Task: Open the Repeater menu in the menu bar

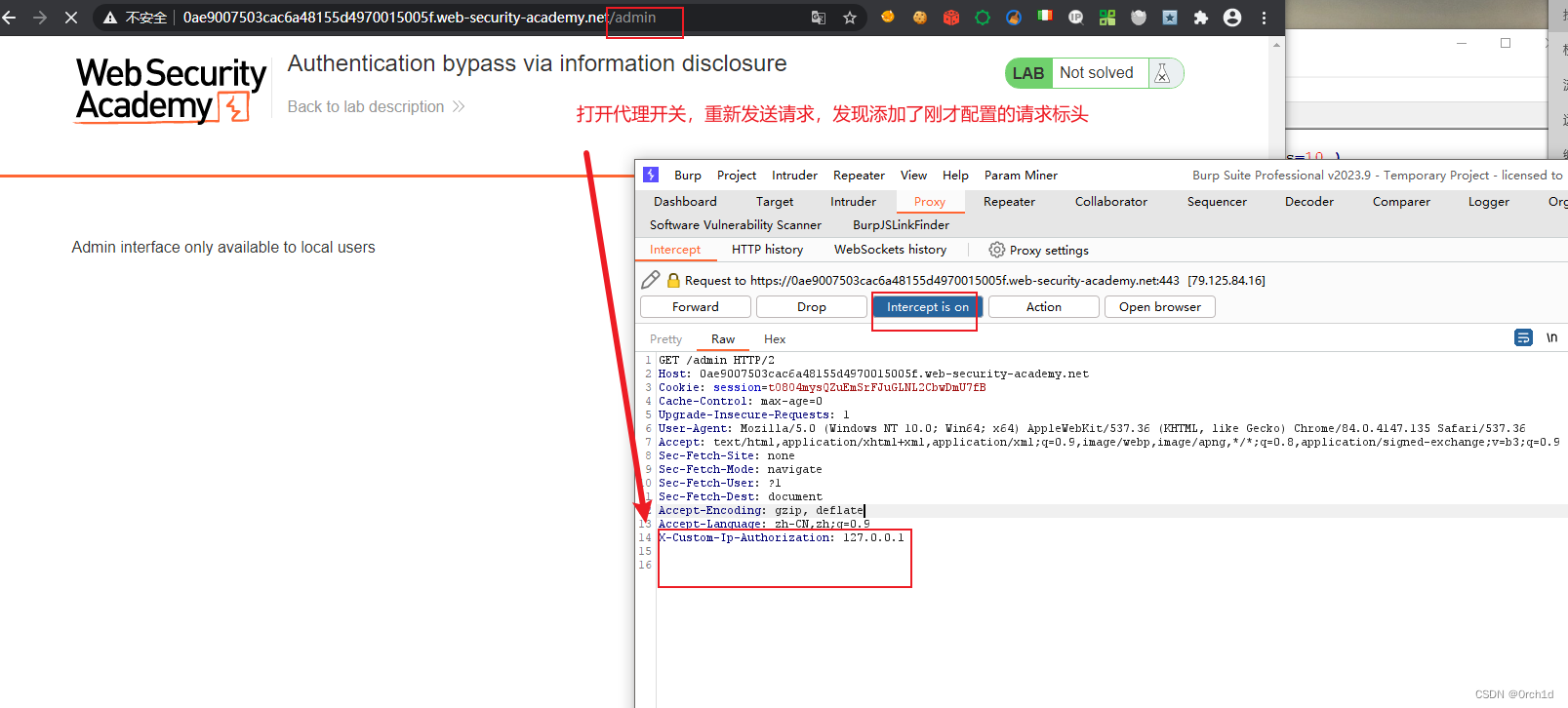Action: pyautogui.click(x=859, y=176)
